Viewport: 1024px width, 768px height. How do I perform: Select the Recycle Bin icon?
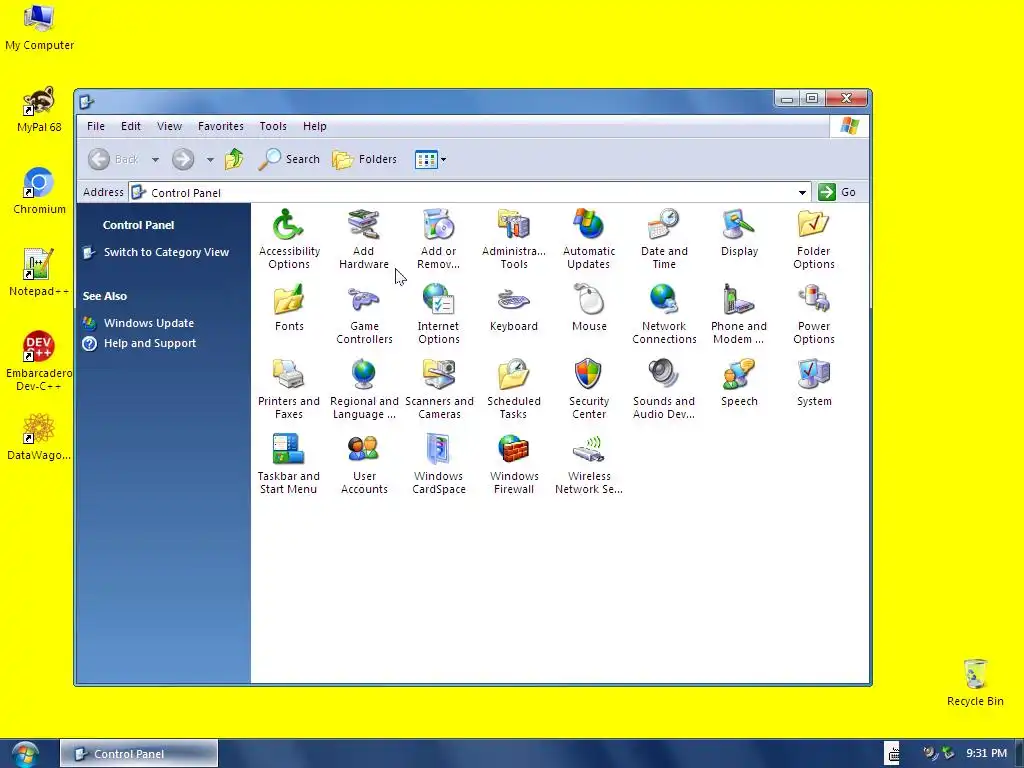975,682
